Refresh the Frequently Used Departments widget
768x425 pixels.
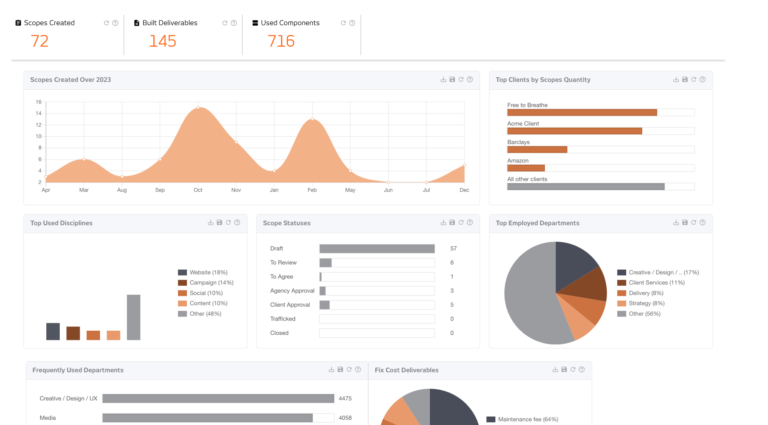(x=349, y=370)
